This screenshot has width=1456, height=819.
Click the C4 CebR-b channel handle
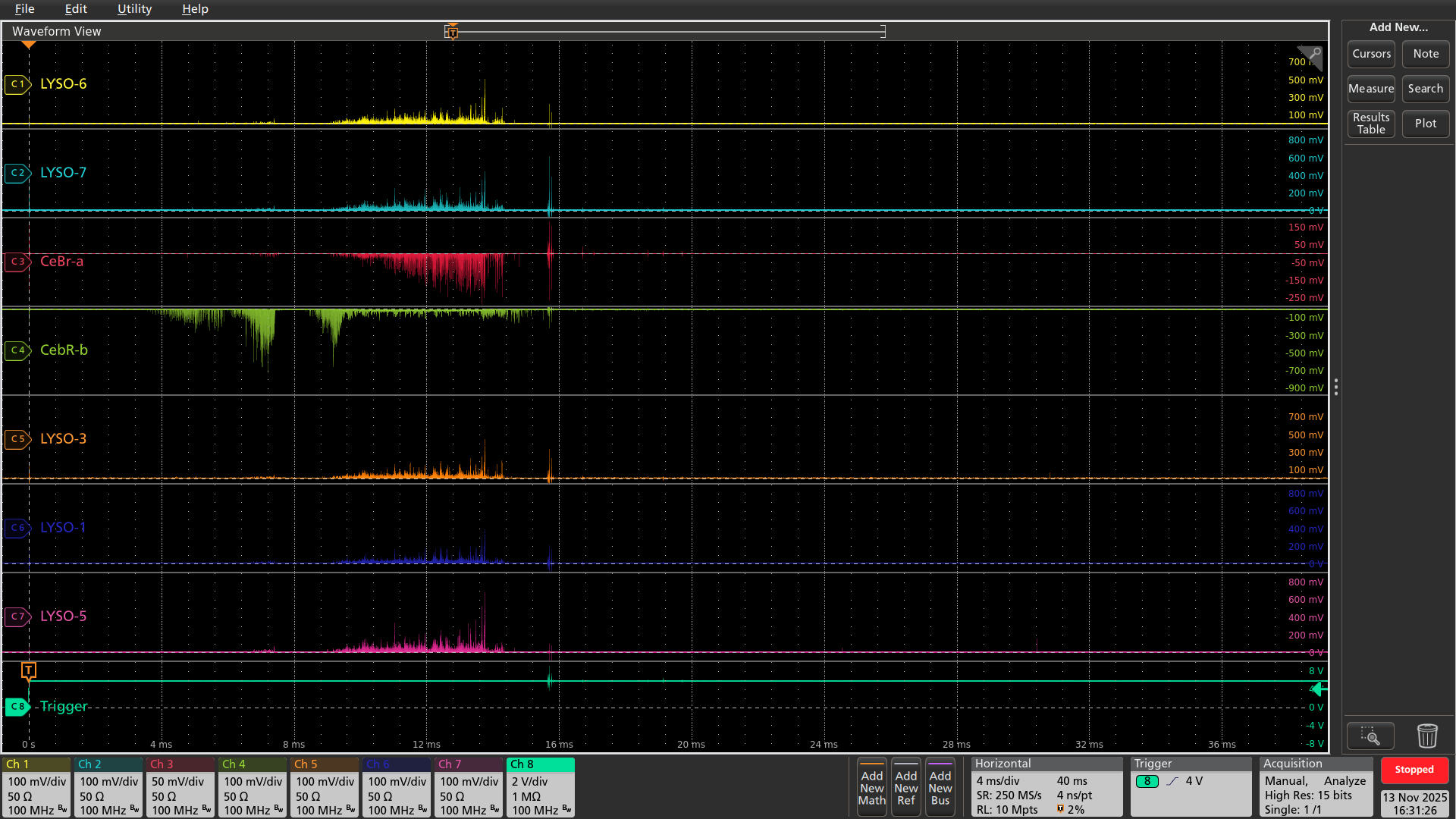pyautogui.click(x=17, y=350)
